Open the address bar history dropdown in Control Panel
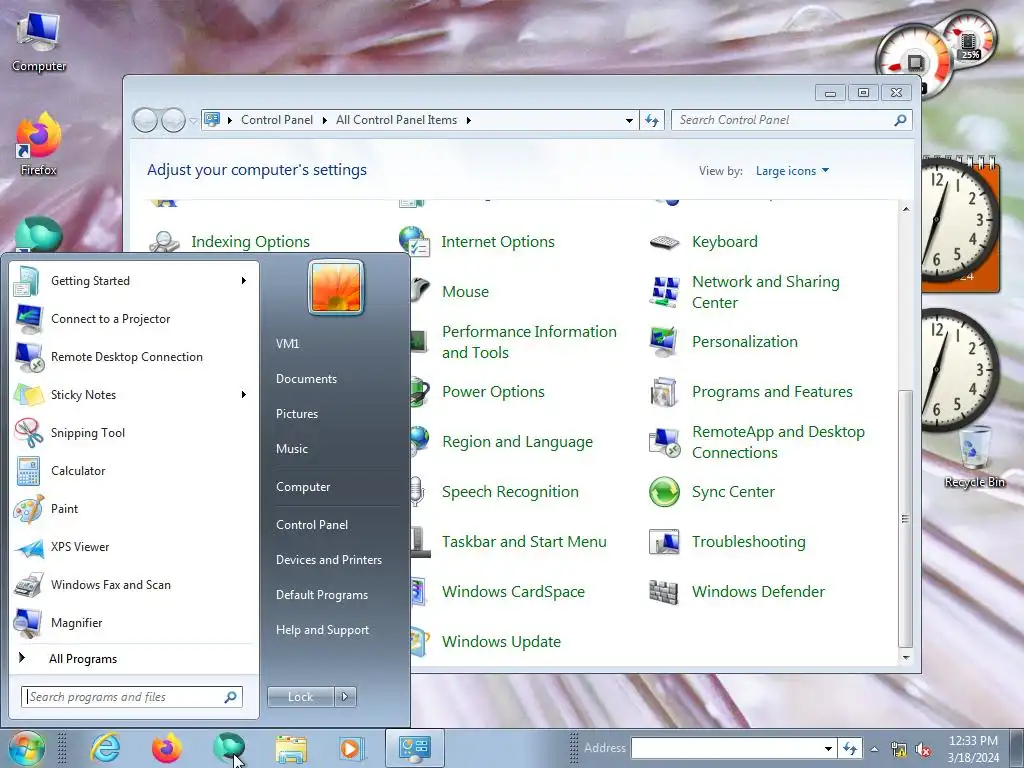The width and height of the screenshot is (1024, 768). (629, 120)
